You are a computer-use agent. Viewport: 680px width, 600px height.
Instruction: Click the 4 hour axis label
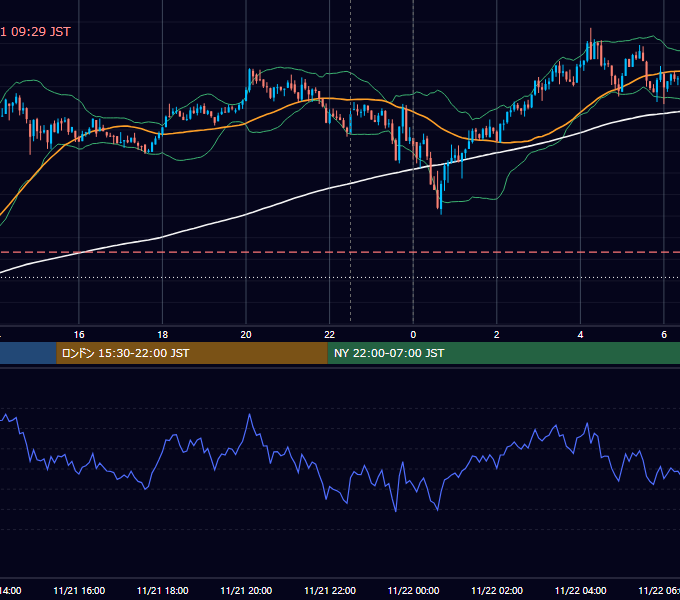point(580,335)
